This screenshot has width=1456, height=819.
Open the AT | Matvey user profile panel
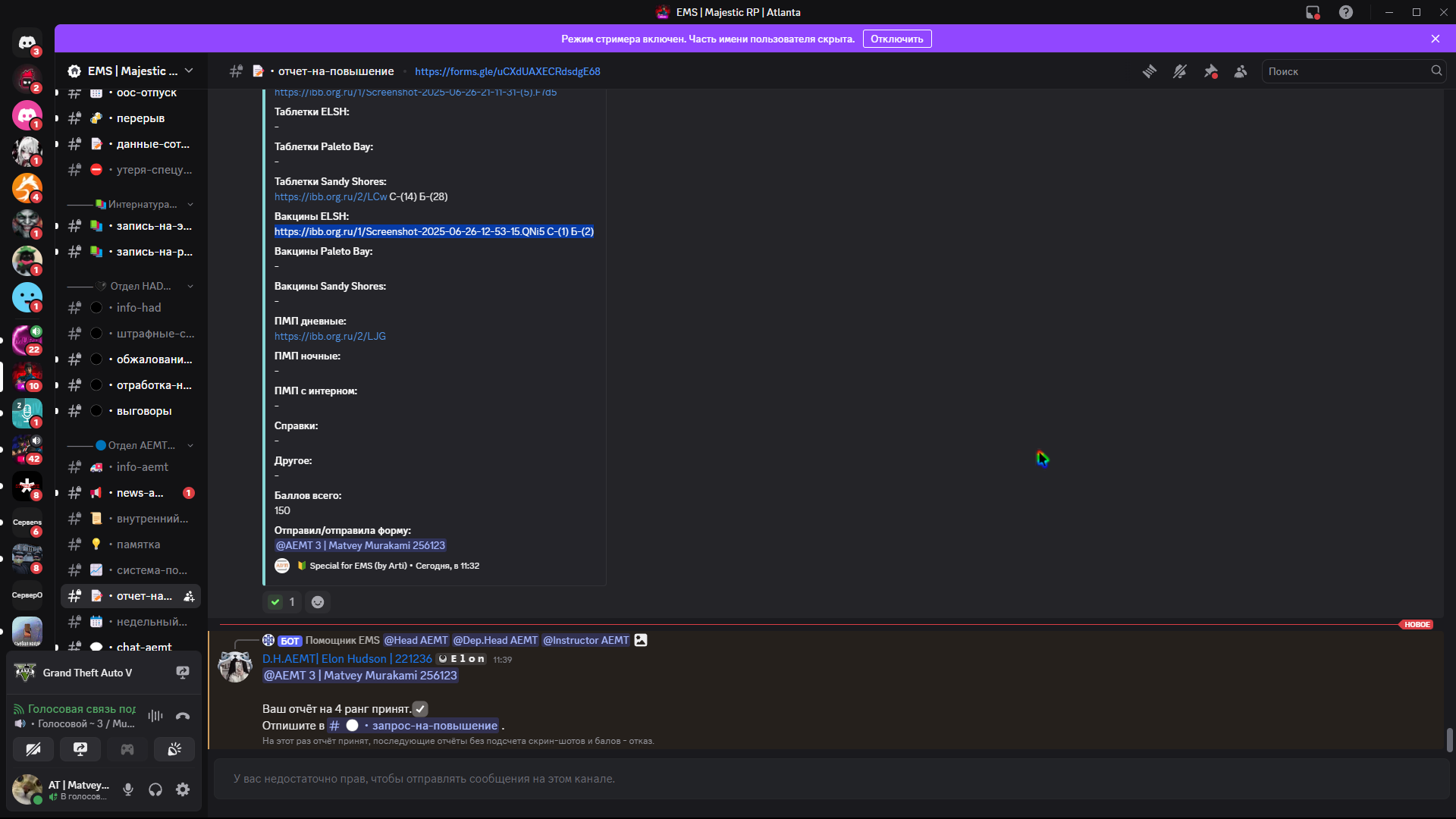coord(62,789)
